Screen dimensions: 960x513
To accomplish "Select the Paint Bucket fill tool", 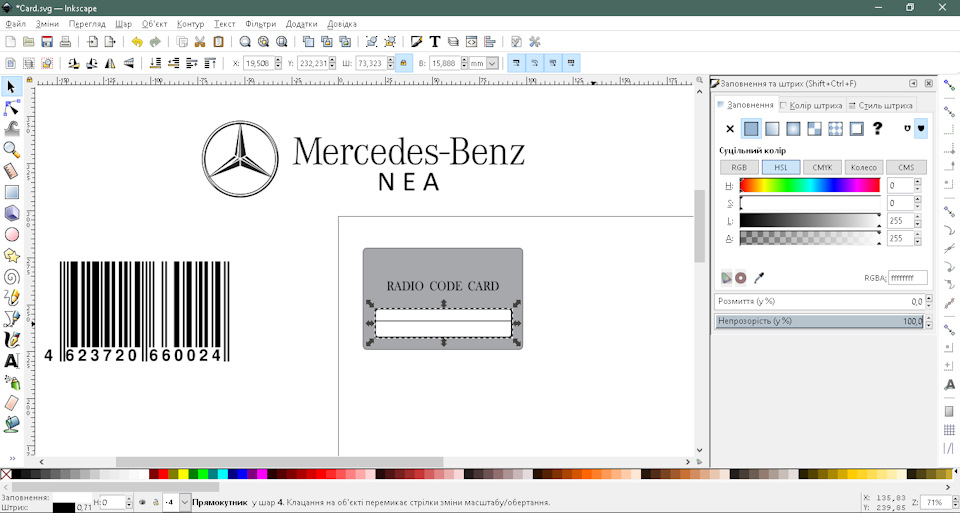I will (x=11, y=424).
